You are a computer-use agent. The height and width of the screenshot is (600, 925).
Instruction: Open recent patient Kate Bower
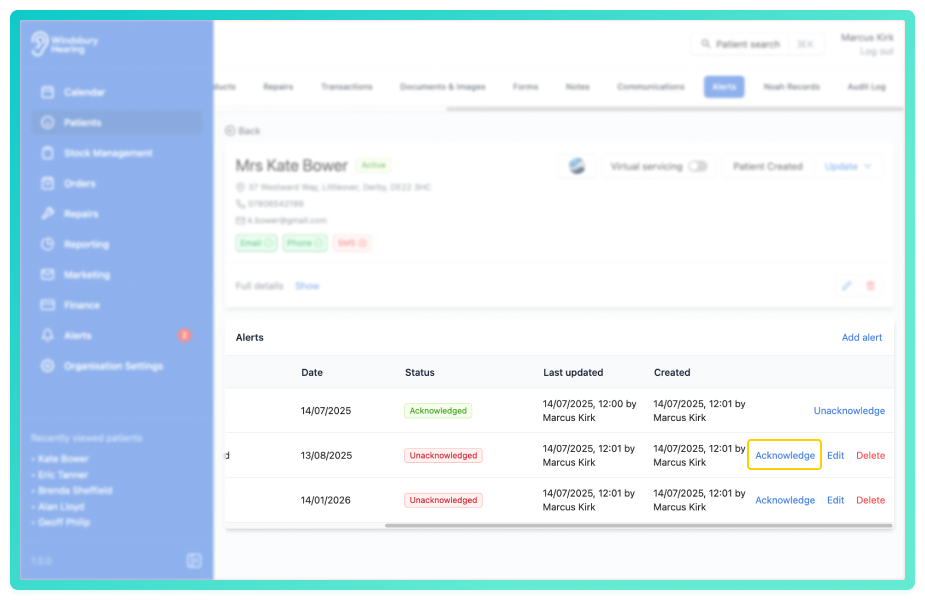63,459
